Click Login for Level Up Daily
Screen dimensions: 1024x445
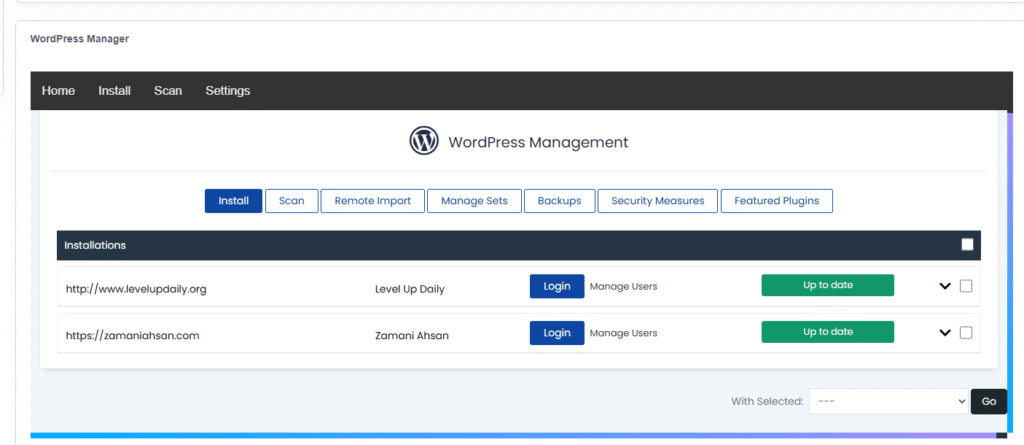click(557, 286)
